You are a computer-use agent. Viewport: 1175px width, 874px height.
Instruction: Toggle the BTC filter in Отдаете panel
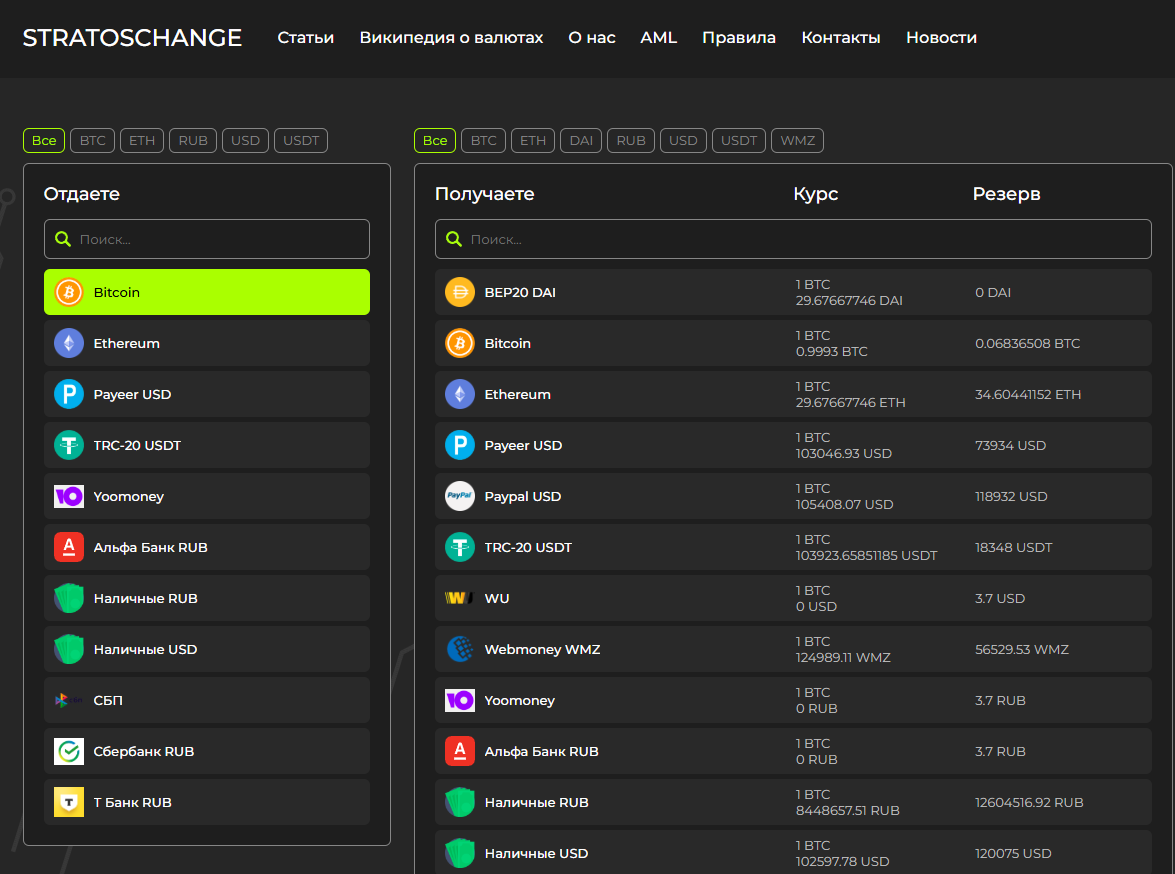click(x=92, y=140)
